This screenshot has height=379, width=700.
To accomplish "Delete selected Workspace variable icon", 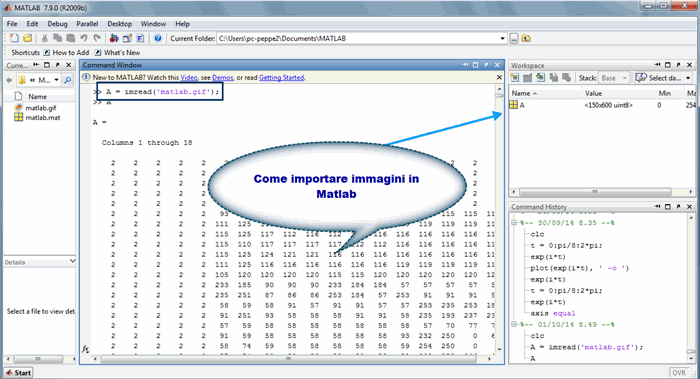I will [x=567, y=78].
